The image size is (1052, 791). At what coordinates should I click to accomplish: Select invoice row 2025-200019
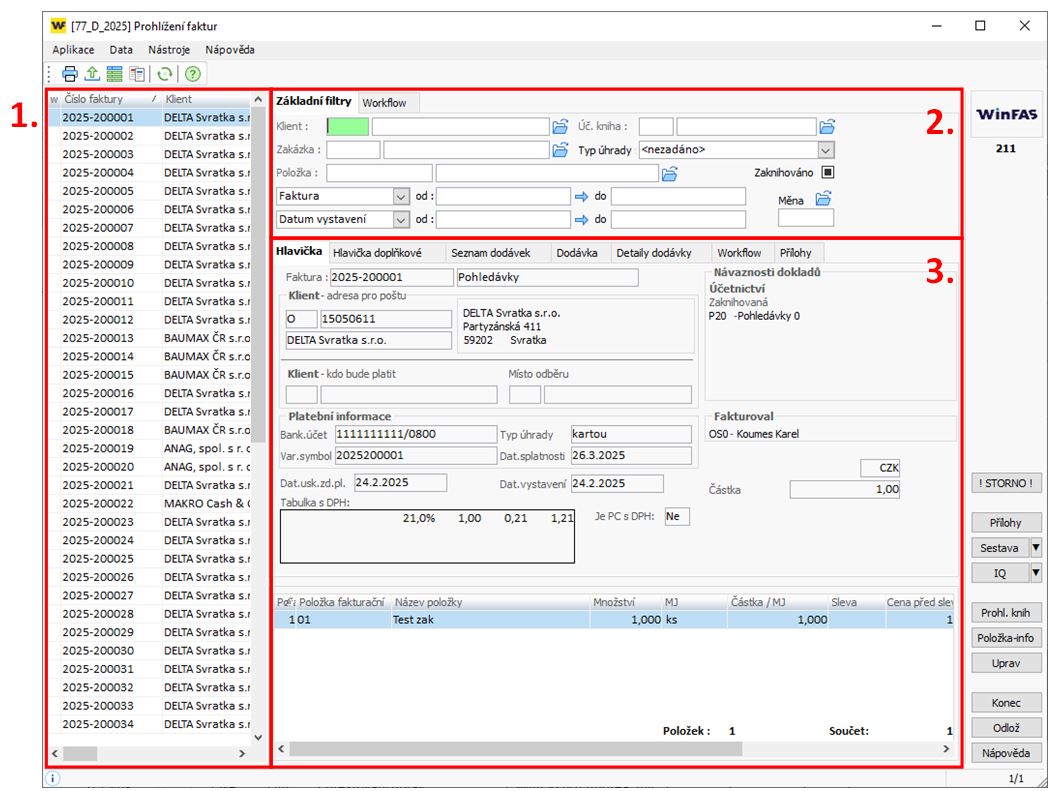coord(149,448)
